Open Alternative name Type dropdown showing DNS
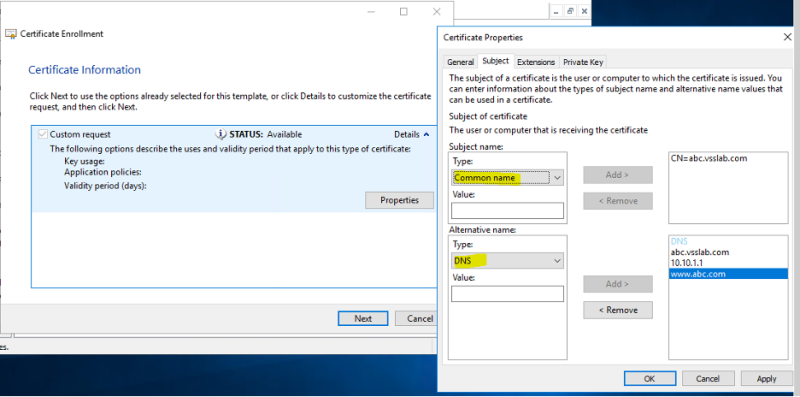Viewport: 800px width, 397px height. coord(507,261)
